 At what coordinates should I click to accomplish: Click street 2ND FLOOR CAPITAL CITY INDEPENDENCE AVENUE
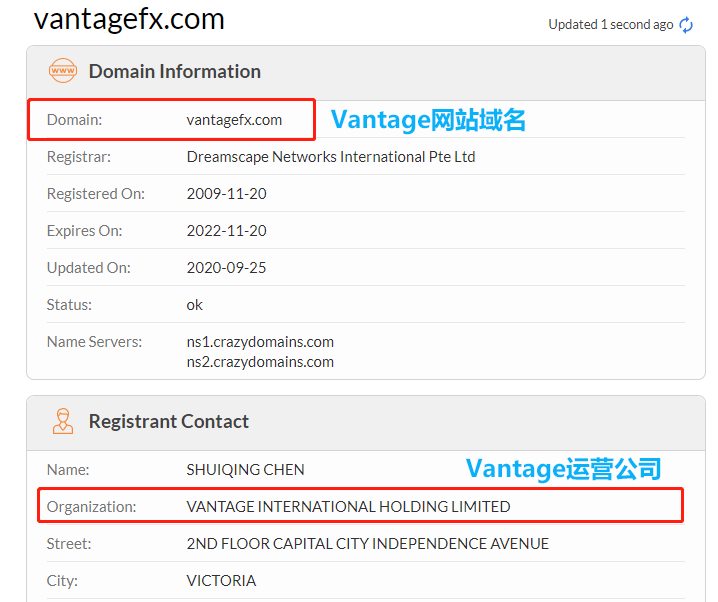point(367,544)
